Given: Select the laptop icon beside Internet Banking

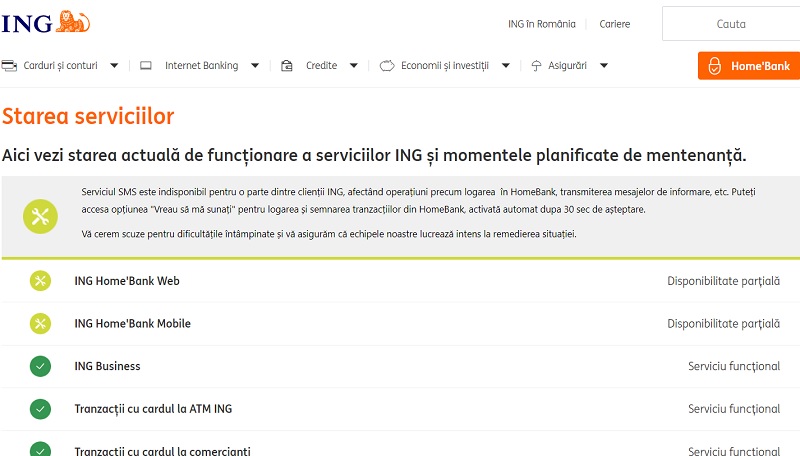Looking at the screenshot, I should [146, 65].
